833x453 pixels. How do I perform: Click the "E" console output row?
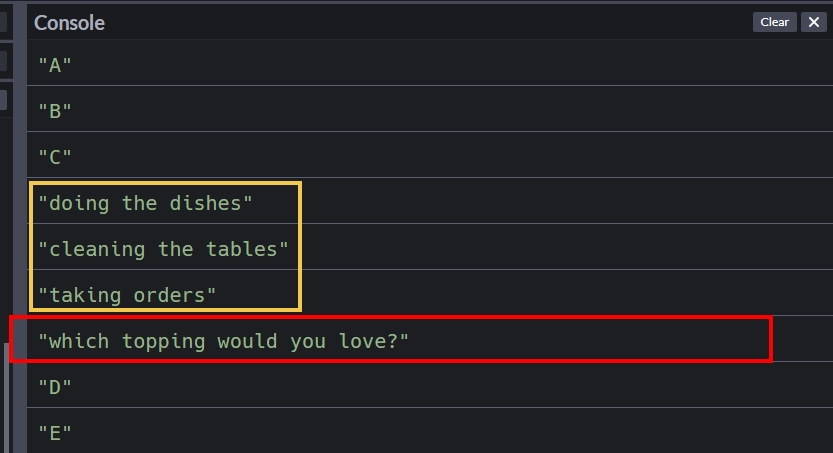[55, 433]
